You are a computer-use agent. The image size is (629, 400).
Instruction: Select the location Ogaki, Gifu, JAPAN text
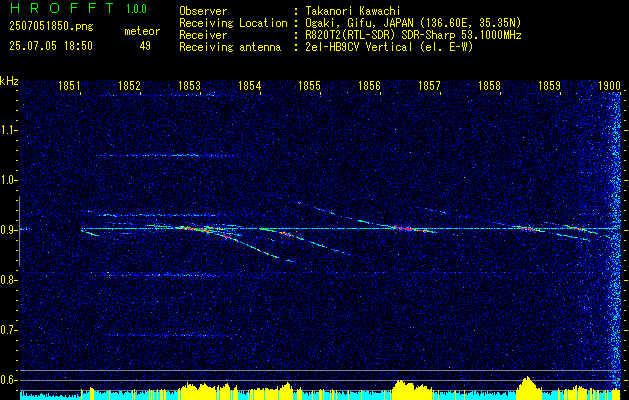pos(413,23)
